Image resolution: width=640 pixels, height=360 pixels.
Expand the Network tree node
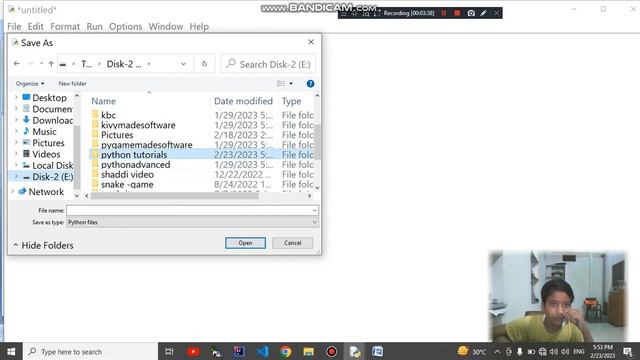[12, 191]
